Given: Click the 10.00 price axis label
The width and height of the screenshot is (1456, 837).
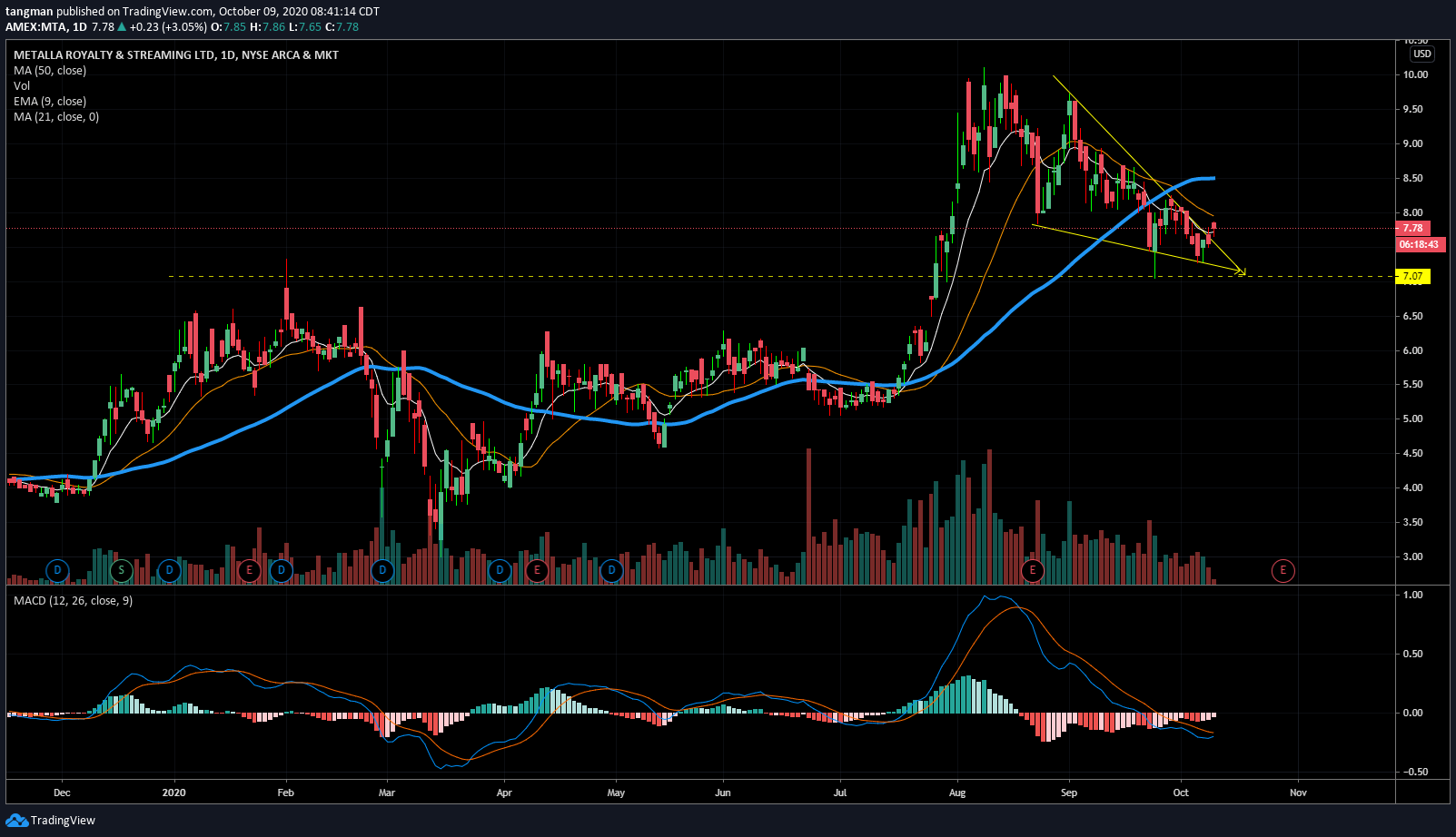Looking at the screenshot, I should coord(1414,75).
